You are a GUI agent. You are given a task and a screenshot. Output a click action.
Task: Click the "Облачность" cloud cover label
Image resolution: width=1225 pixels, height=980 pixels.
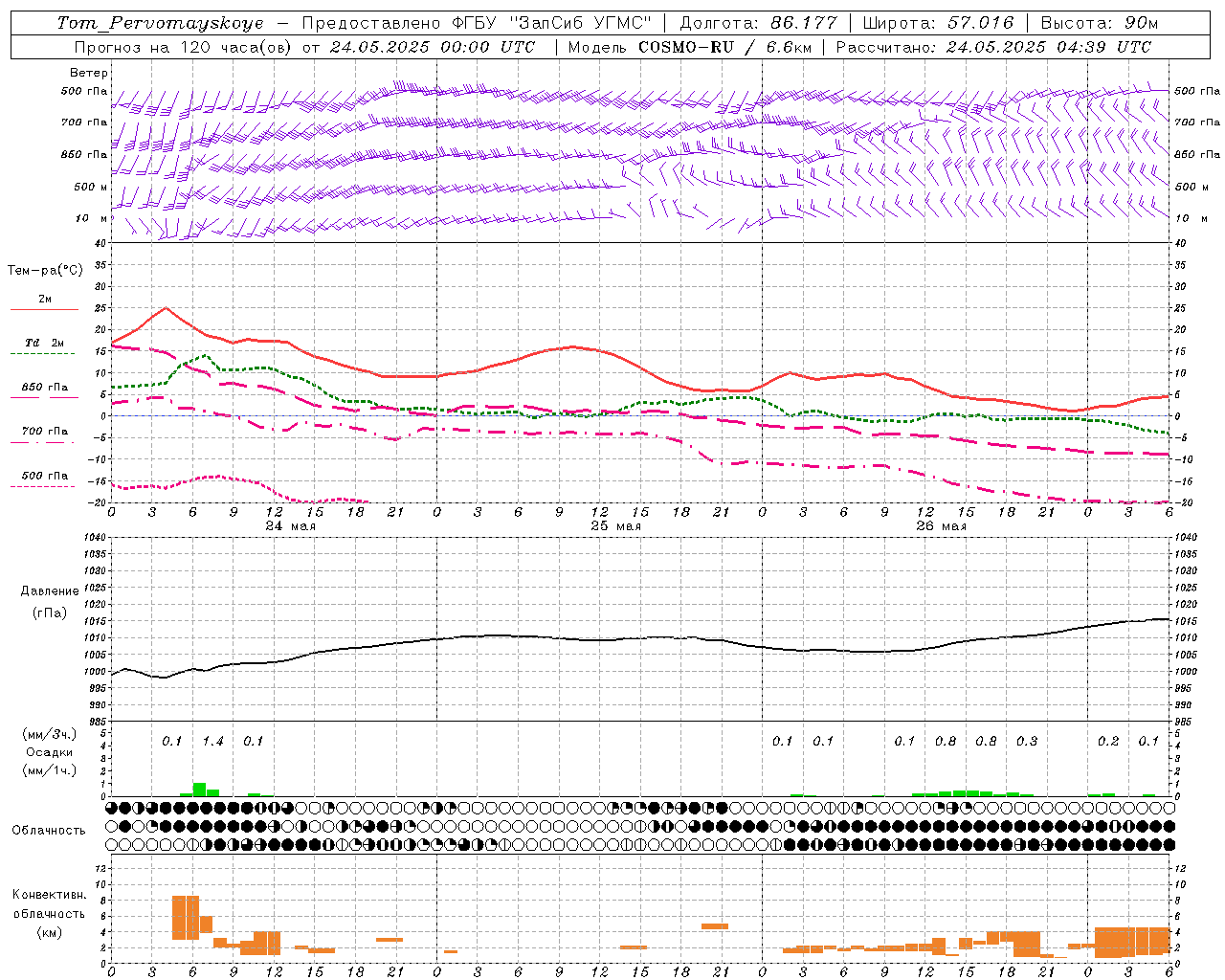[49, 831]
